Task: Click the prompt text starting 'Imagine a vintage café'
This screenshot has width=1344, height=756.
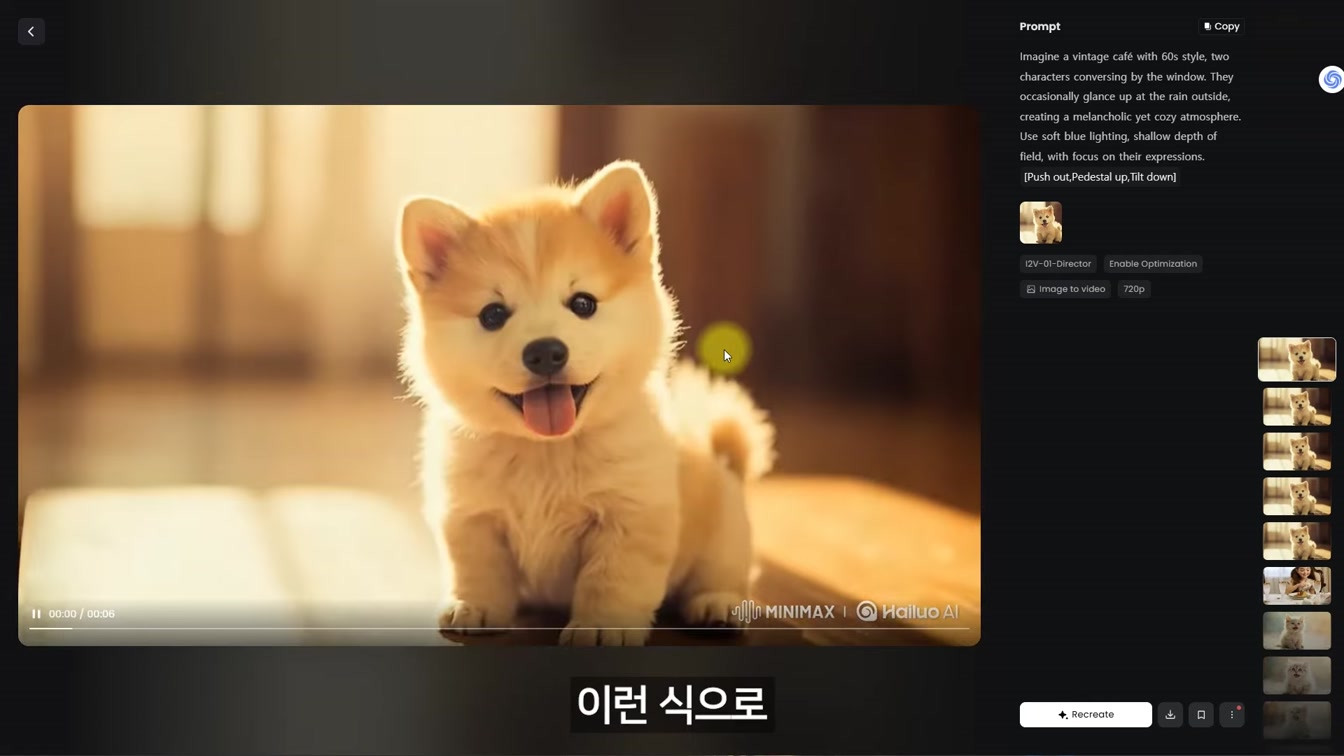Action: [1130, 106]
